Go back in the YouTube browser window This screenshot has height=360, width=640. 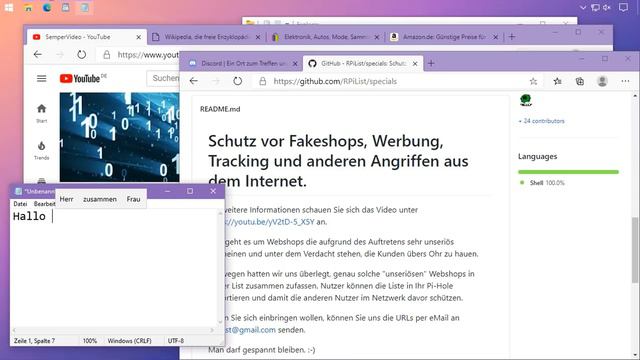click(x=38, y=54)
